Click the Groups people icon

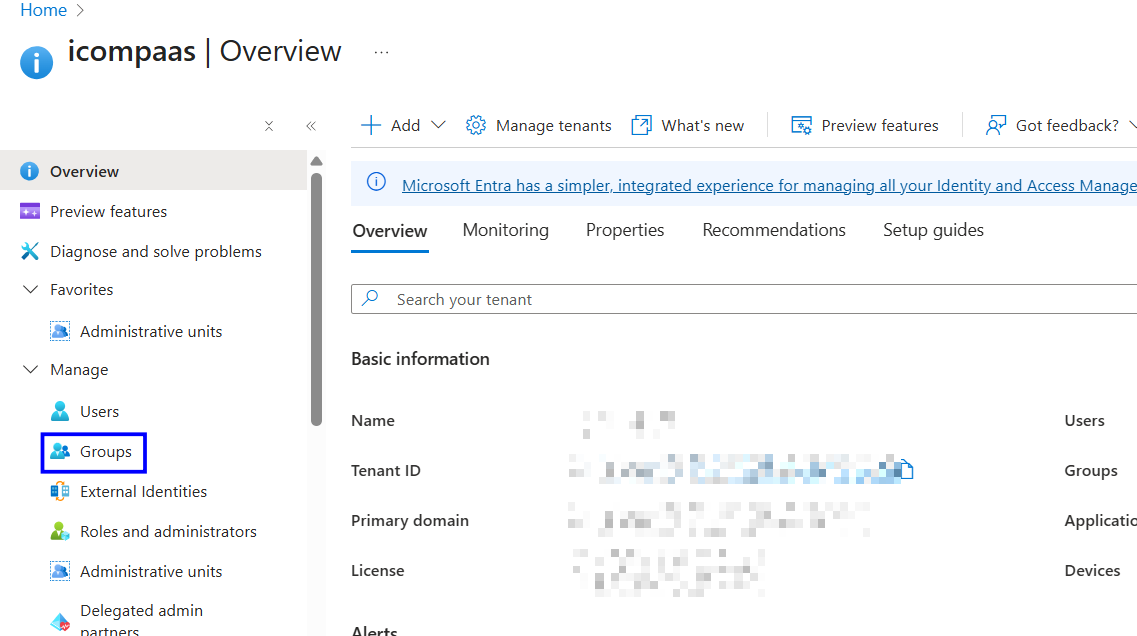(59, 451)
